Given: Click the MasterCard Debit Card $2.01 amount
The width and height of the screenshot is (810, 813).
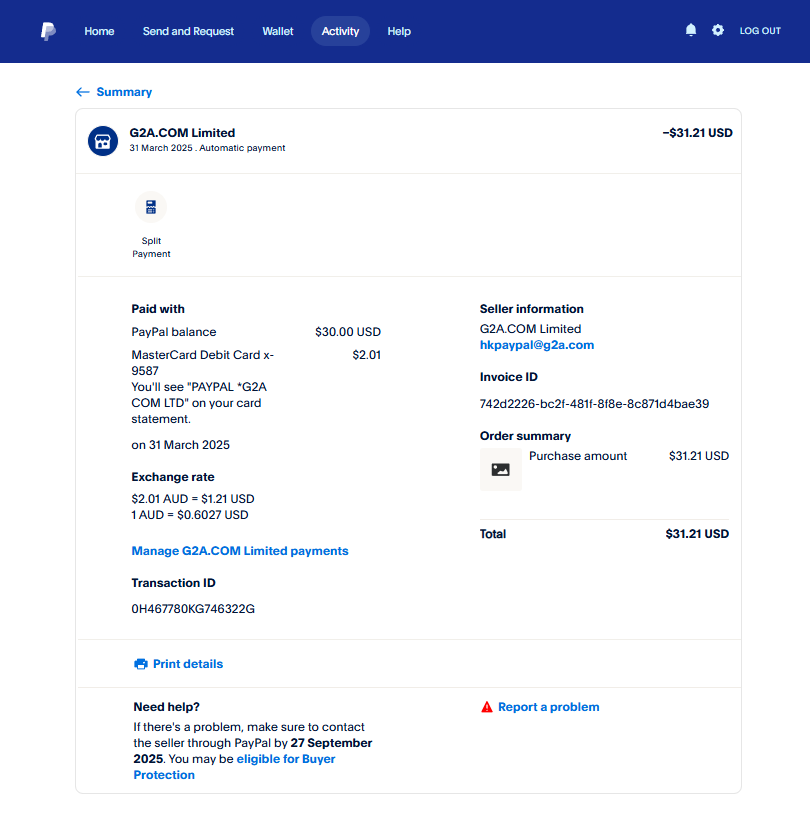Looking at the screenshot, I should [x=366, y=355].
